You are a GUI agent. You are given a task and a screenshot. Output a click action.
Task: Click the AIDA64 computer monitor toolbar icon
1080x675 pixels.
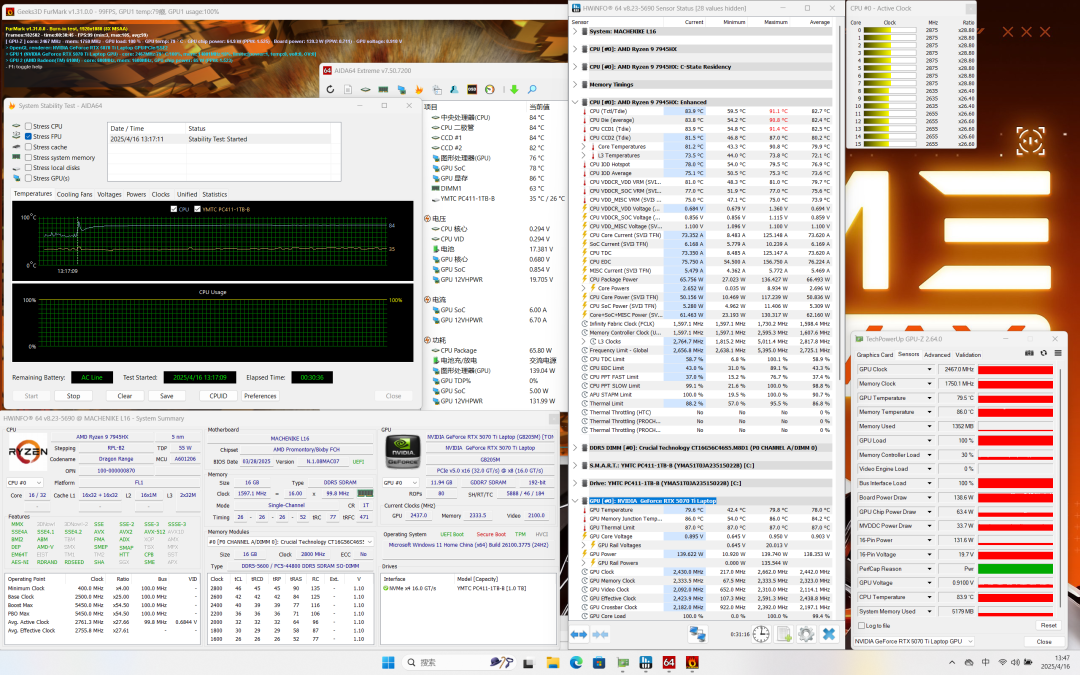[402, 90]
